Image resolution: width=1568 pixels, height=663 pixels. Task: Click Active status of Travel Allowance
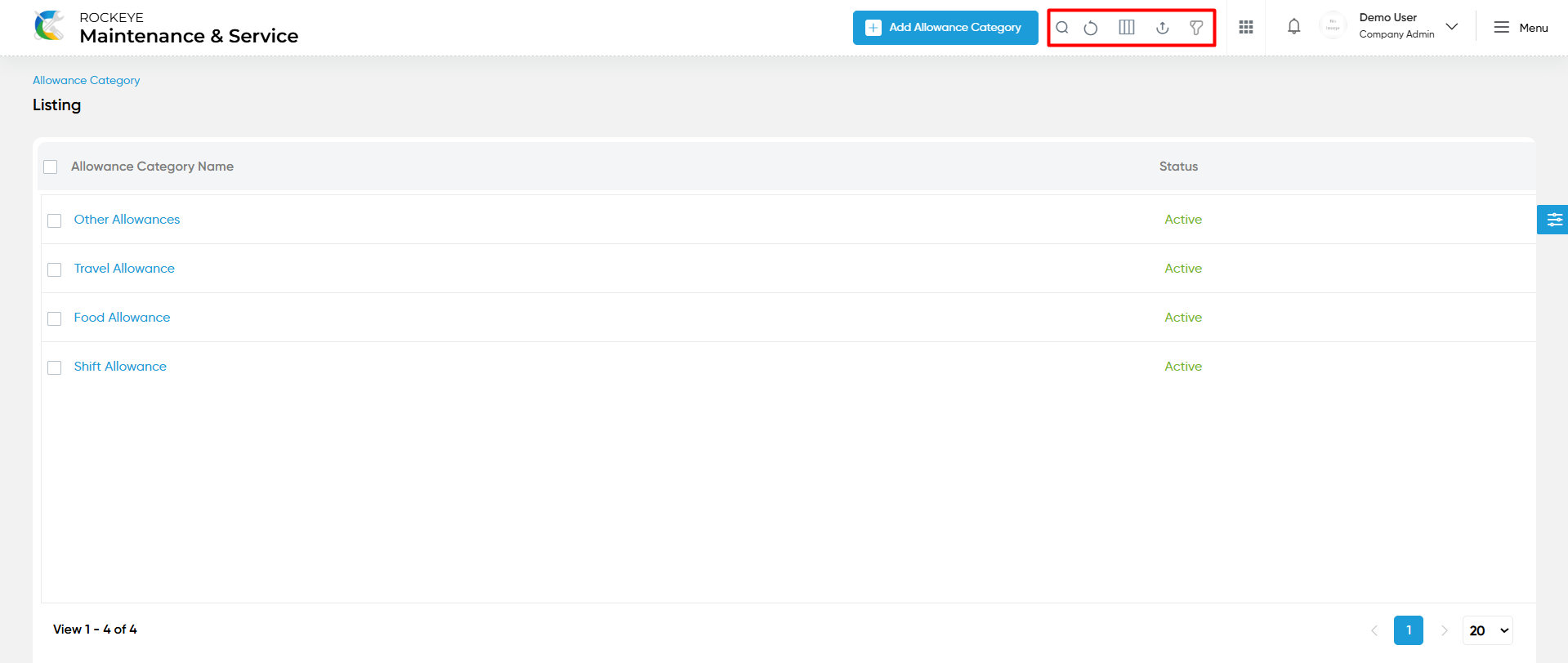[x=1183, y=269]
